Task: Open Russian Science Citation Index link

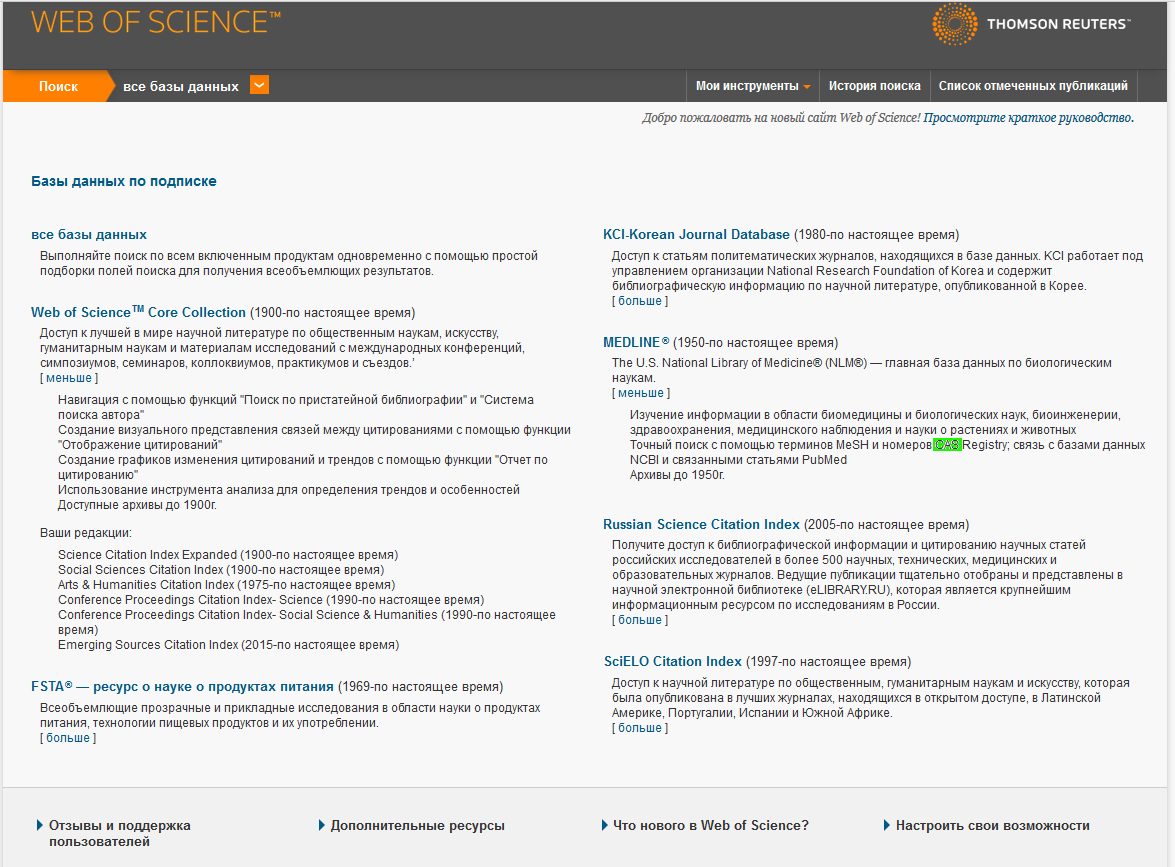Action: tap(701, 525)
